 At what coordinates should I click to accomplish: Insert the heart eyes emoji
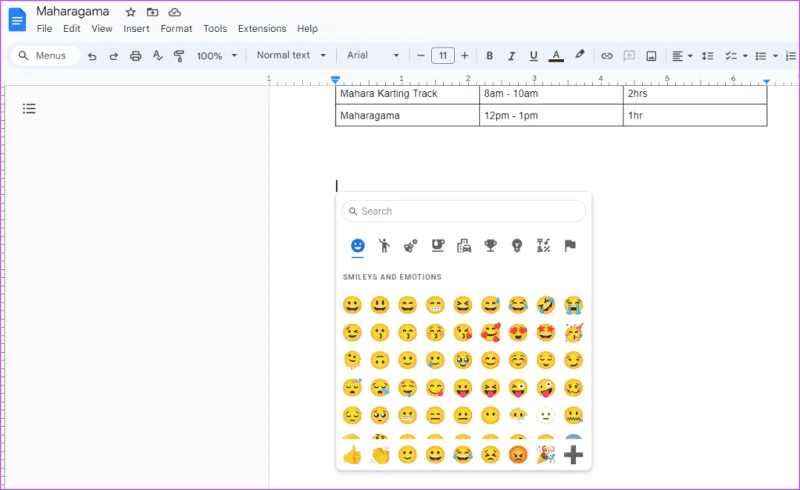518,333
